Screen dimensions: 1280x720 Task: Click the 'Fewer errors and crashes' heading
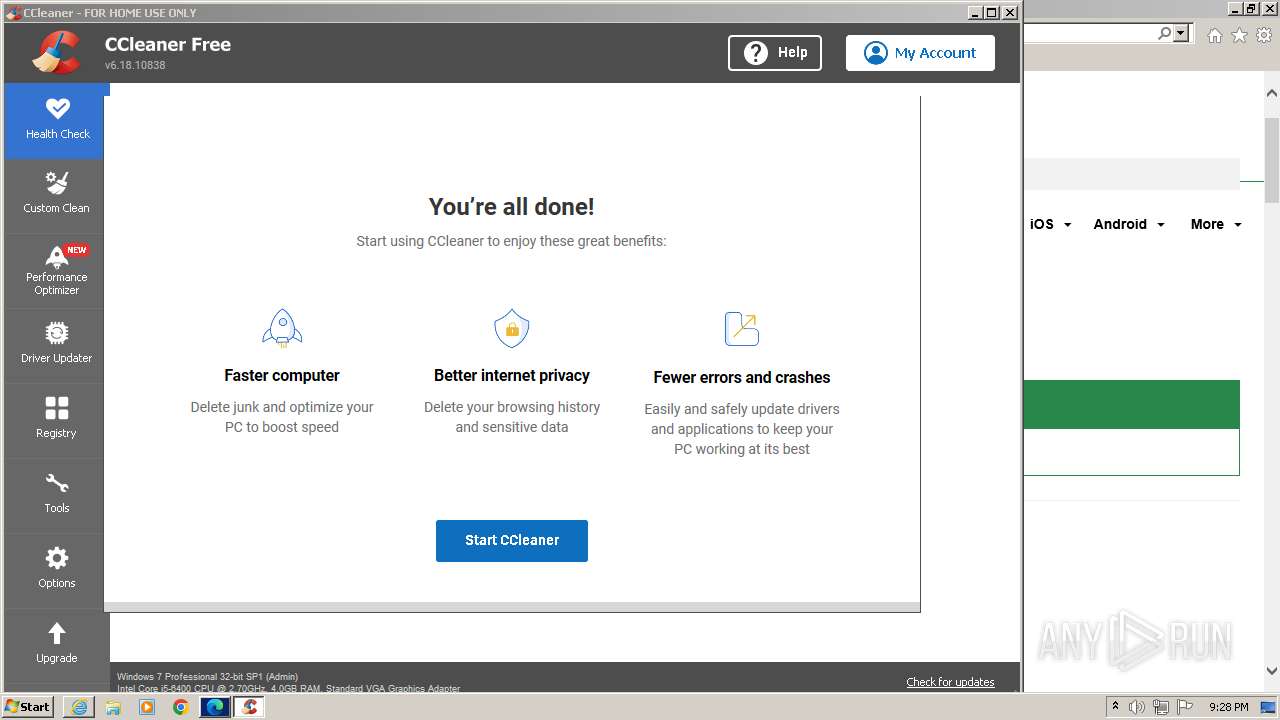[742, 378]
